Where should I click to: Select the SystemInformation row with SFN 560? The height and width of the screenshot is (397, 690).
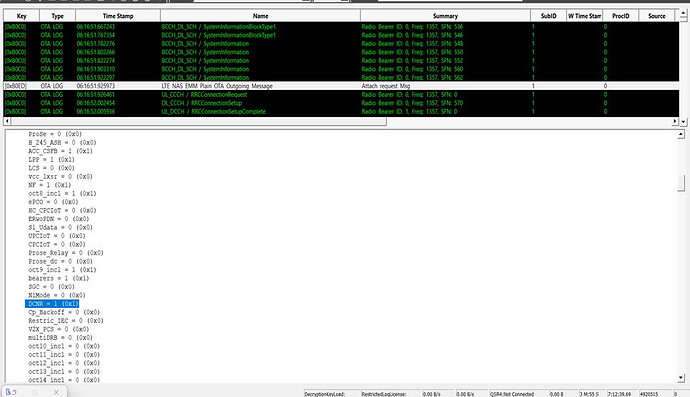(x=341, y=69)
